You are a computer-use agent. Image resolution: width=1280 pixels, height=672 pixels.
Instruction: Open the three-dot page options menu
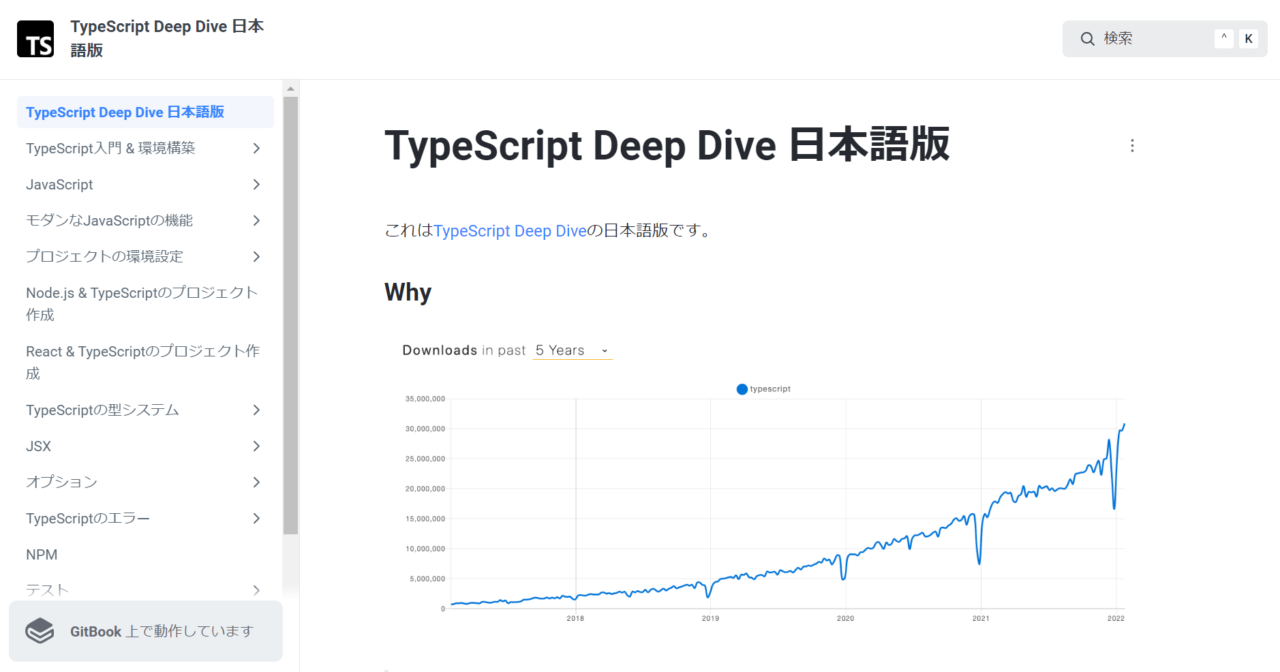pos(1132,146)
